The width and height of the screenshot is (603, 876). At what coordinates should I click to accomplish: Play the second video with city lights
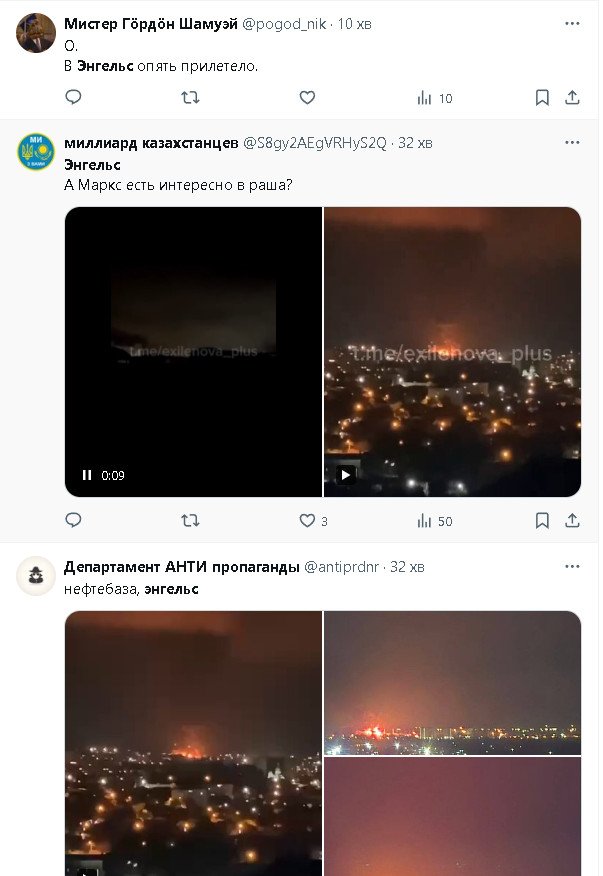click(x=345, y=475)
